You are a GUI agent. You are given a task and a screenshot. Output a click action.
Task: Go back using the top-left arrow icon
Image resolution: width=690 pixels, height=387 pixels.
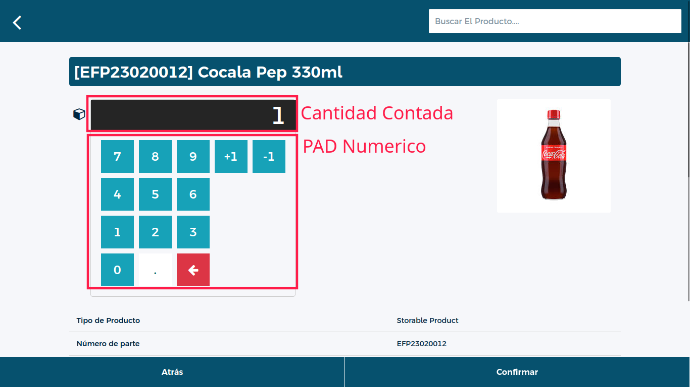point(17,22)
